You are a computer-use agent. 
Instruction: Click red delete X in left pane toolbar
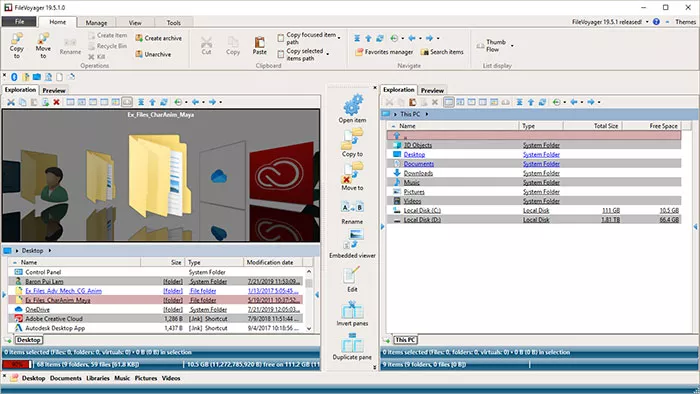(56, 102)
